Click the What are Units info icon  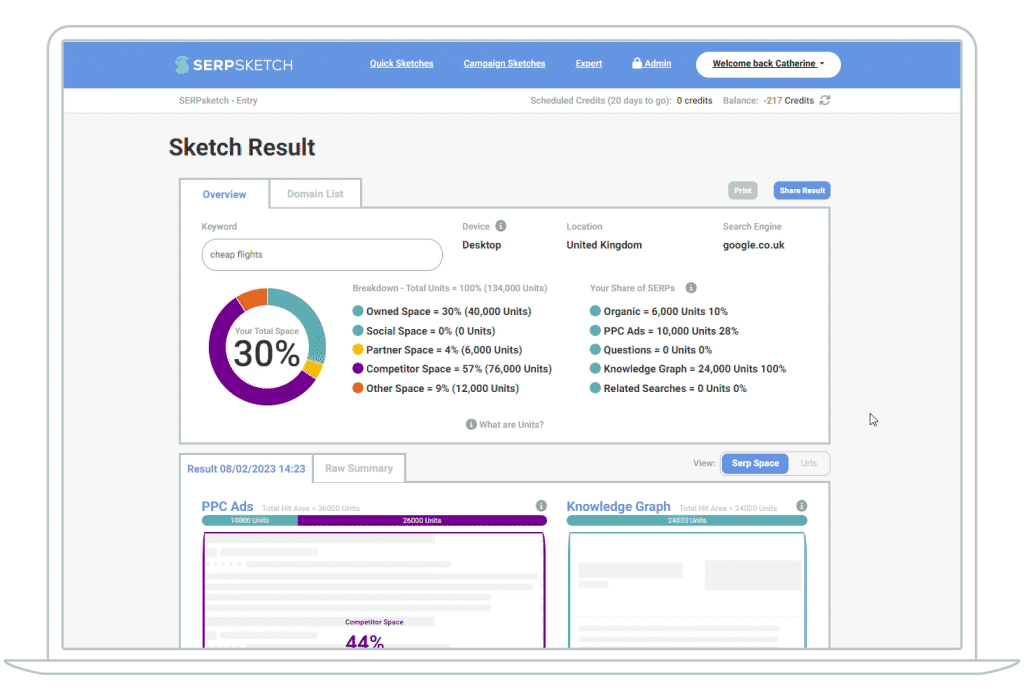click(471, 424)
